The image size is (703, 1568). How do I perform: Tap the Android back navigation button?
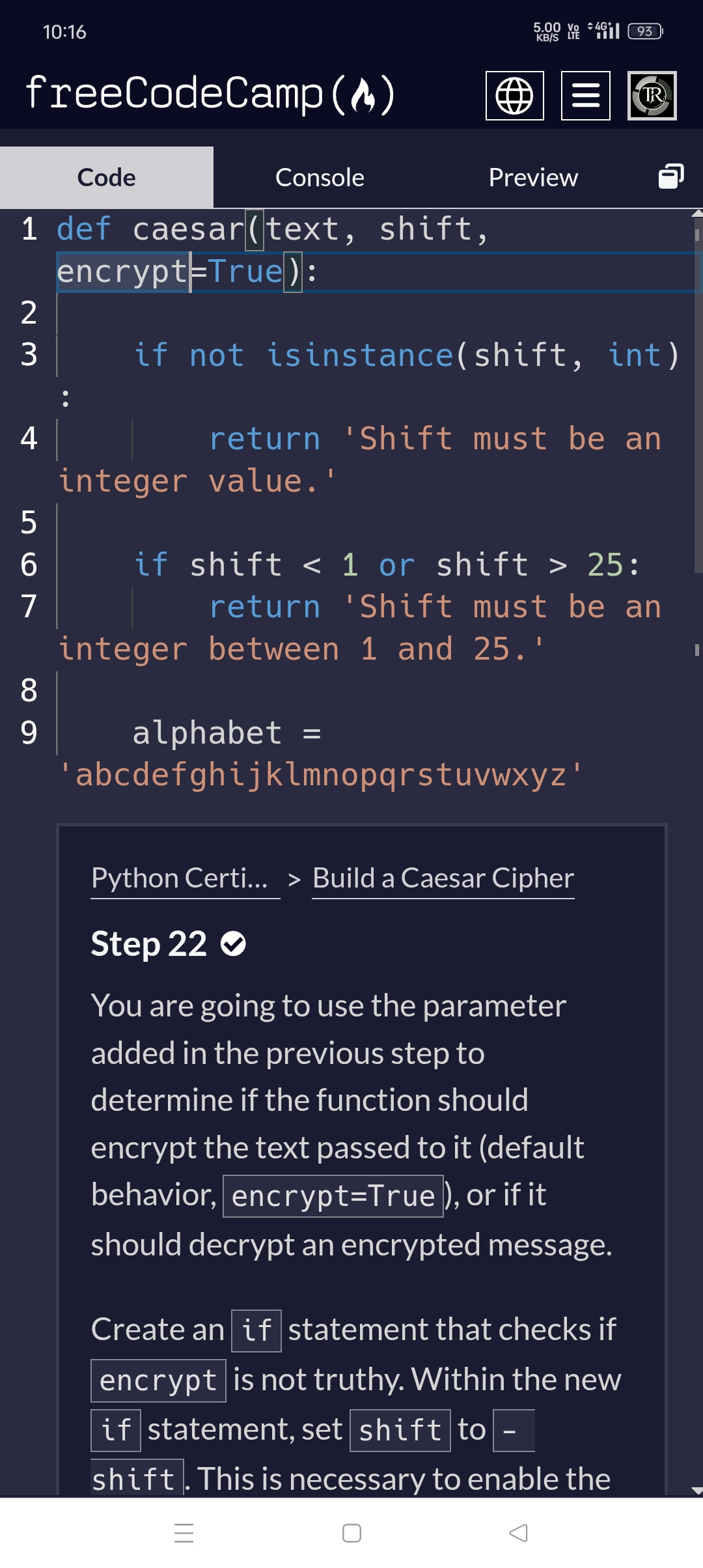coord(518,1533)
